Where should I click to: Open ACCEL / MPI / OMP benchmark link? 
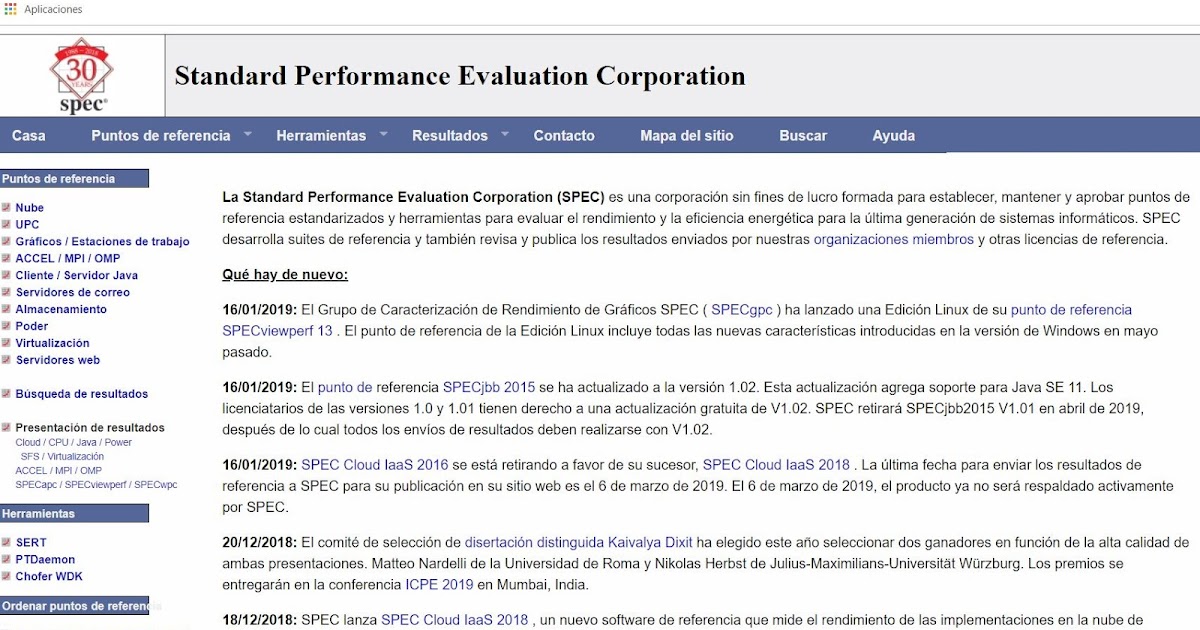pyautogui.click(x=68, y=258)
